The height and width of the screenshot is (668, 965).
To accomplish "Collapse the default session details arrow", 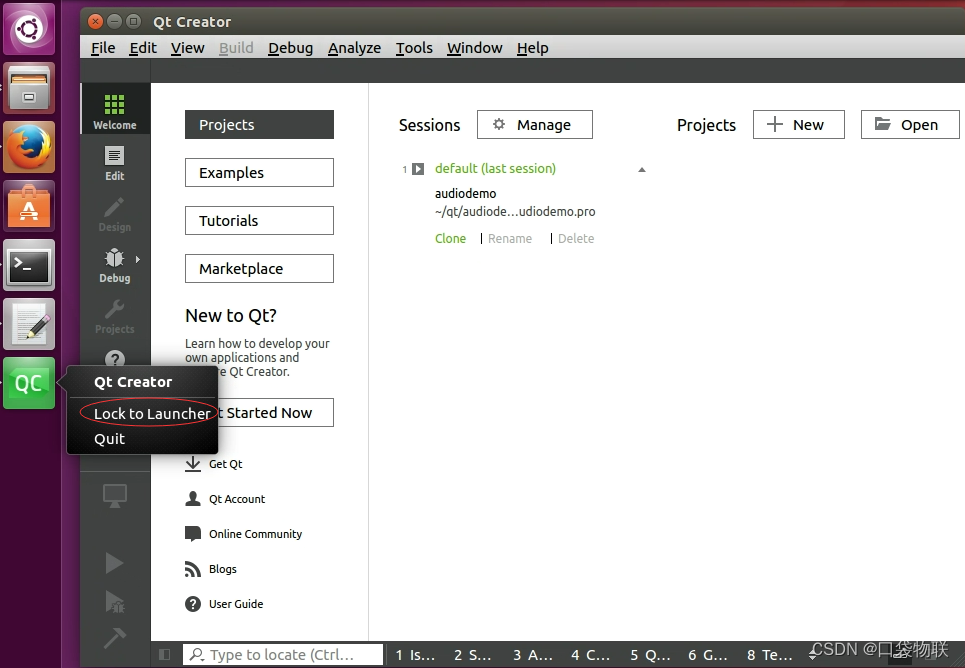I will [x=642, y=169].
